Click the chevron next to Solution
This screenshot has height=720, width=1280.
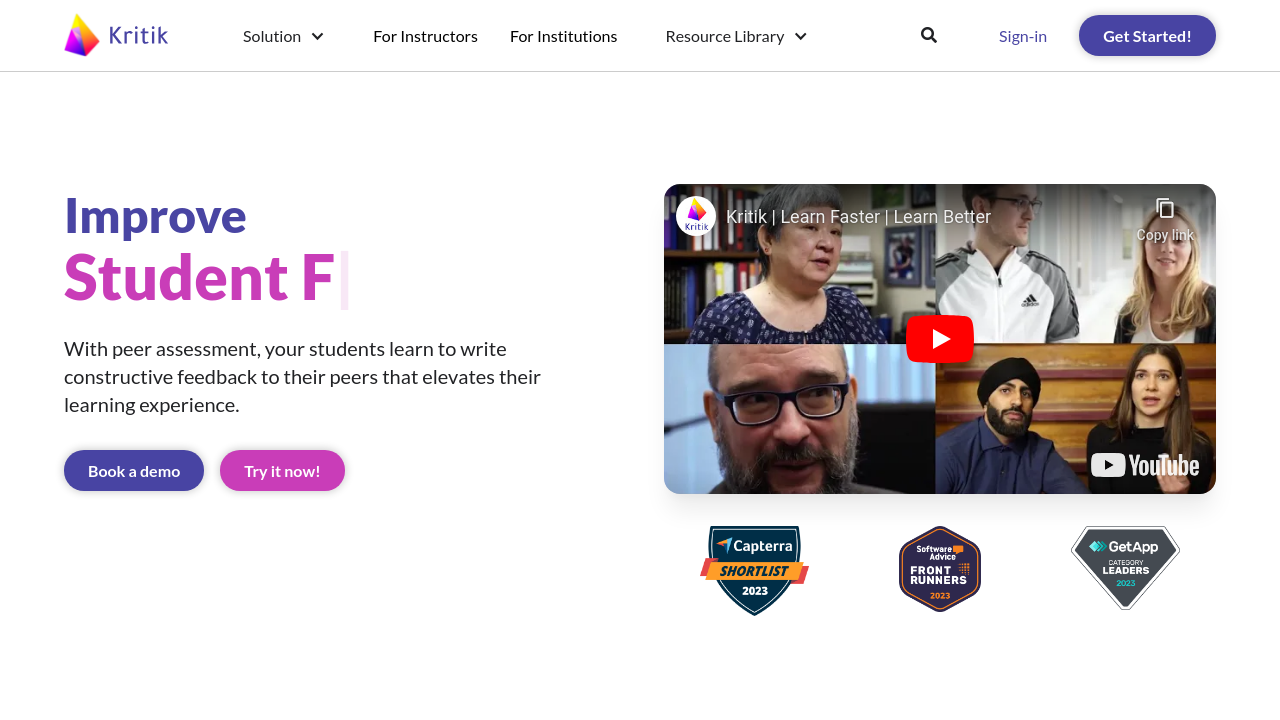pyautogui.click(x=318, y=36)
